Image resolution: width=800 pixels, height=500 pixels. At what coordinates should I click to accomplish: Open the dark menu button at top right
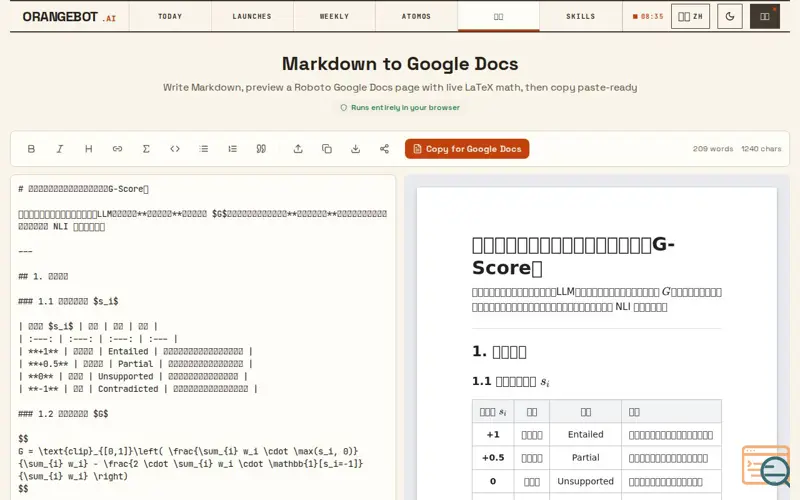pyautogui.click(x=765, y=16)
